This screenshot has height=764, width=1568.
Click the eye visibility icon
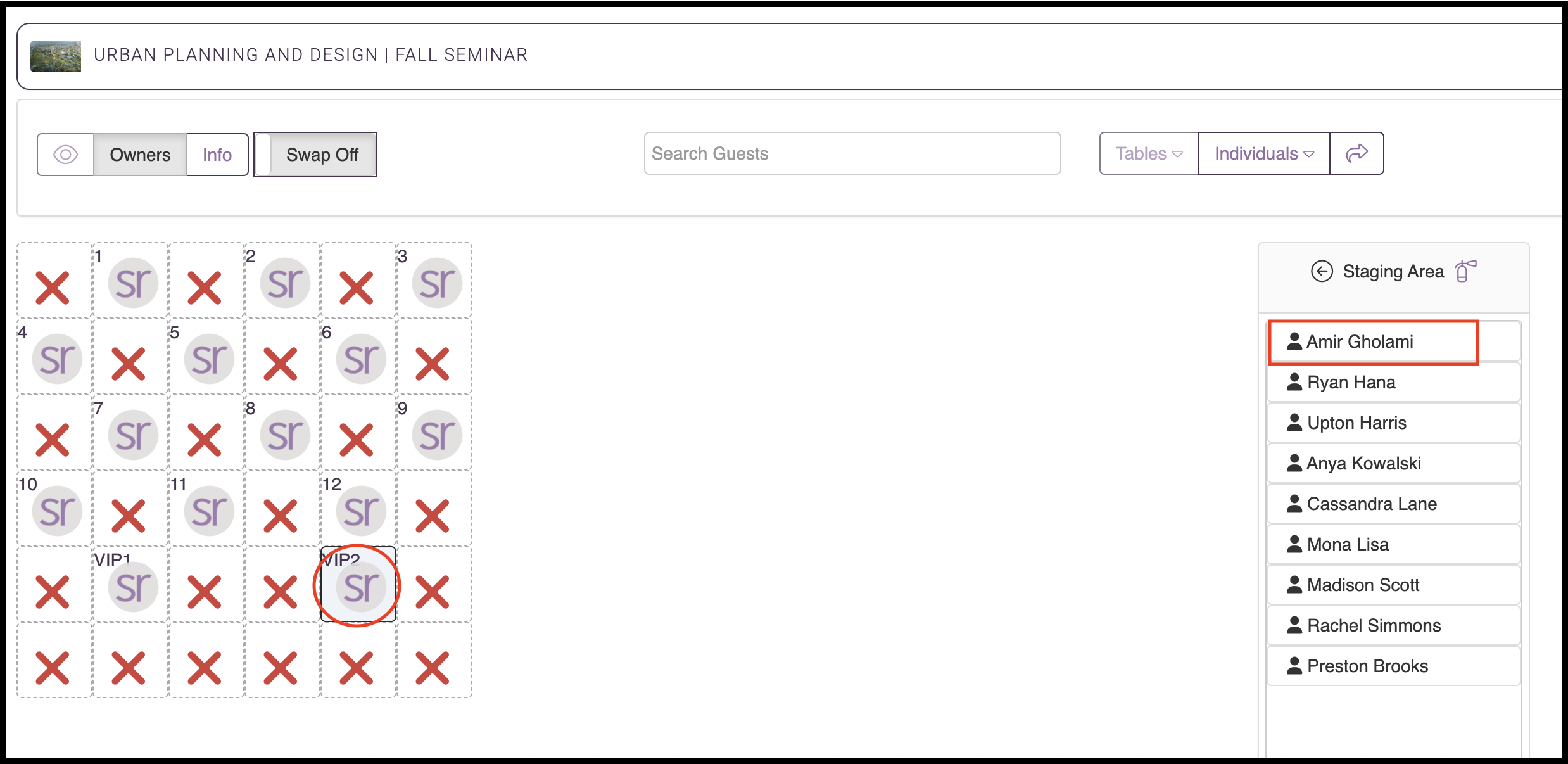pos(65,155)
